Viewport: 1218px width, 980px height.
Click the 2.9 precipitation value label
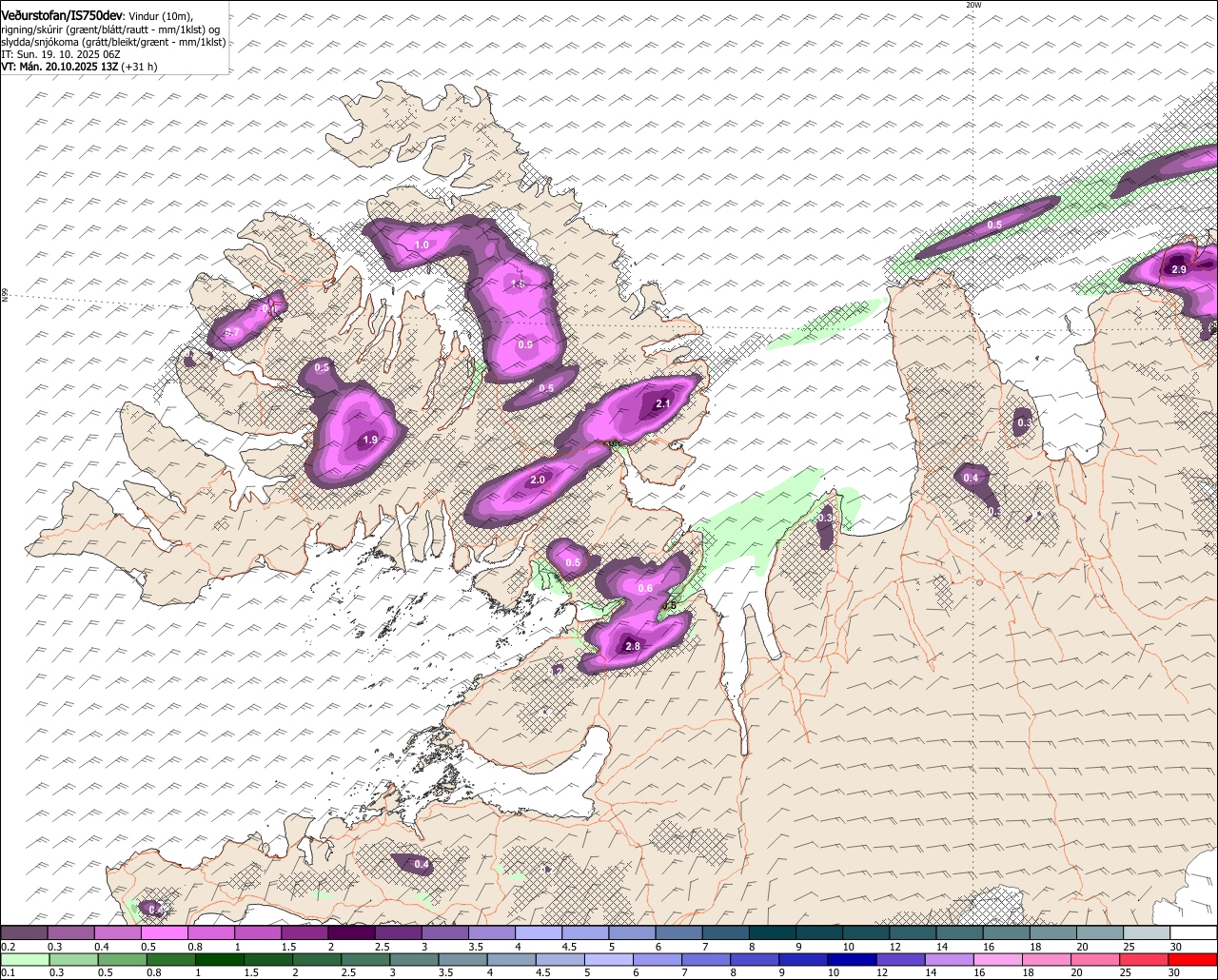pos(1178,270)
